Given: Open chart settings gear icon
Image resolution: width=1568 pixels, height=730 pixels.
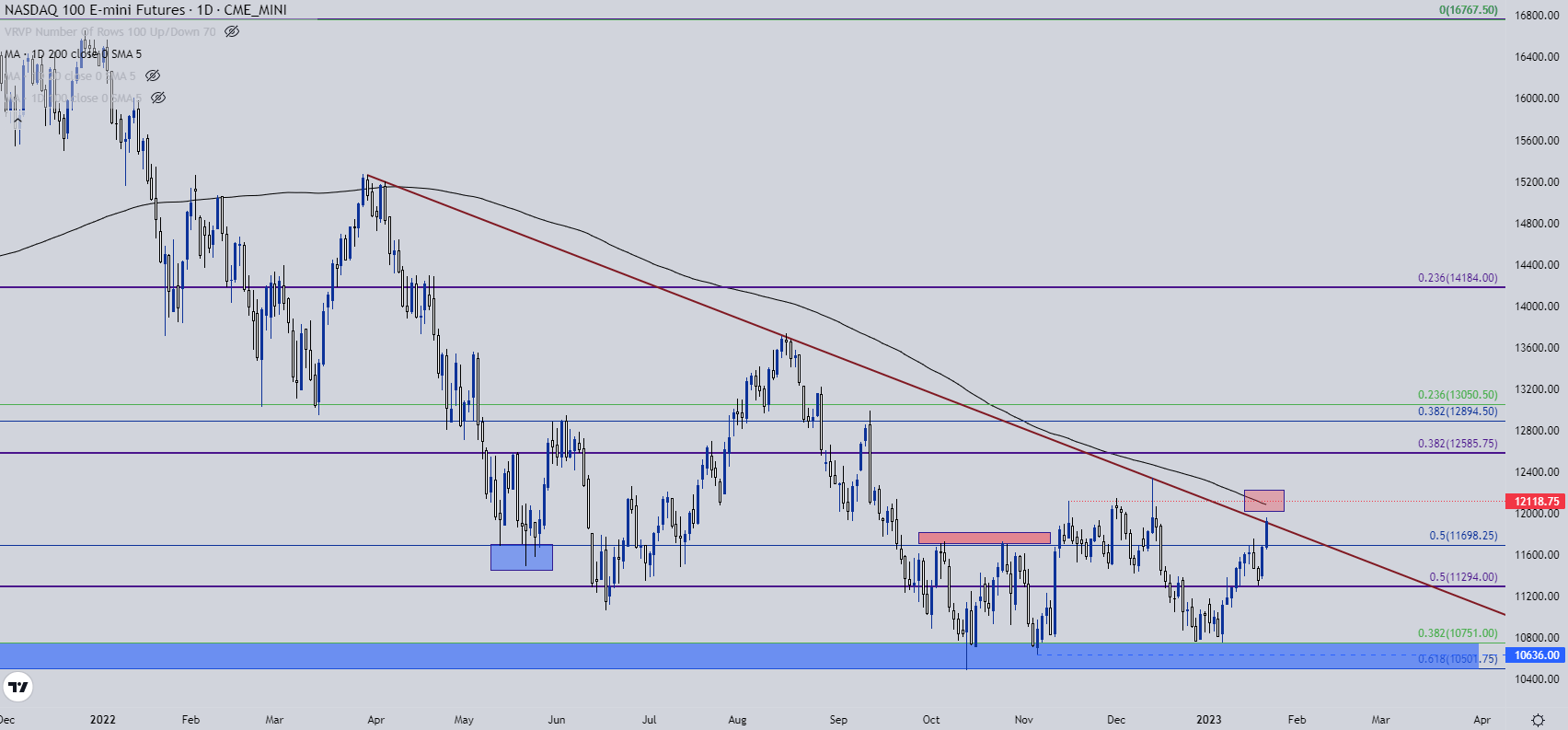Looking at the screenshot, I should tap(1538, 720).
